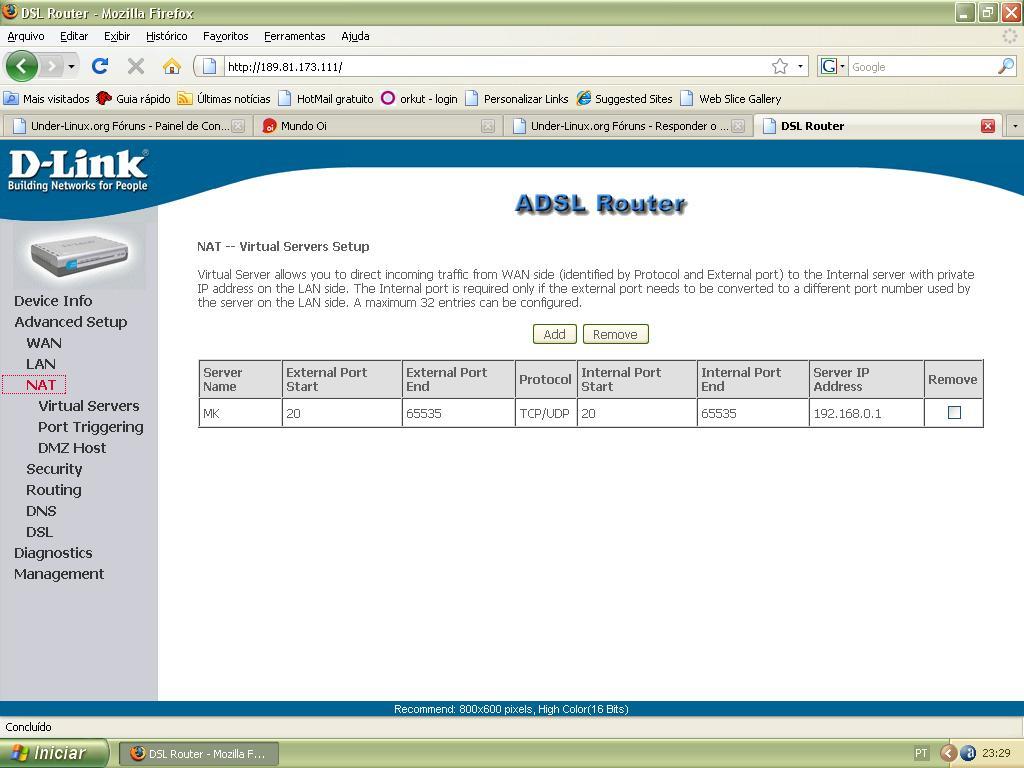Select Advanced Setup in sidebar
The width and height of the screenshot is (1024, 768).
[71, 322]
